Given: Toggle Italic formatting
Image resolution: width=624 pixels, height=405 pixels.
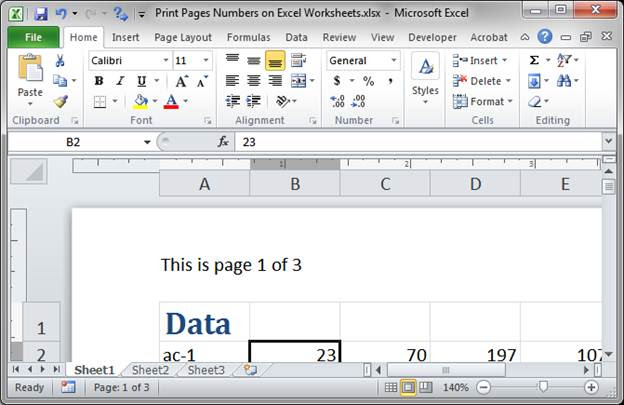Looking at the screenshot, I should (120, 81).
